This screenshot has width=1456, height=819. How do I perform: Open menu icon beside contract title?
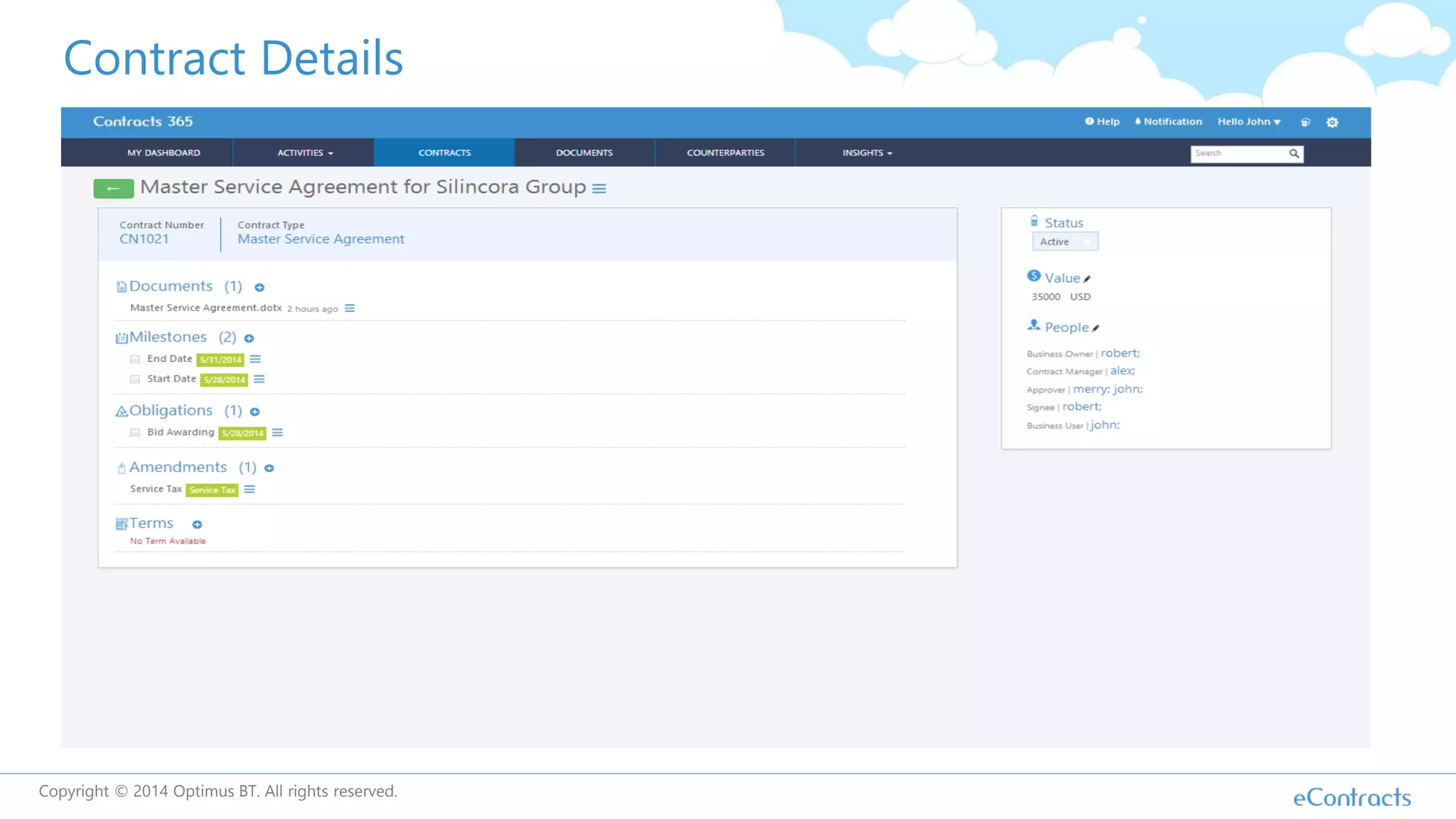pyautogui.click(x=599, y=188)
